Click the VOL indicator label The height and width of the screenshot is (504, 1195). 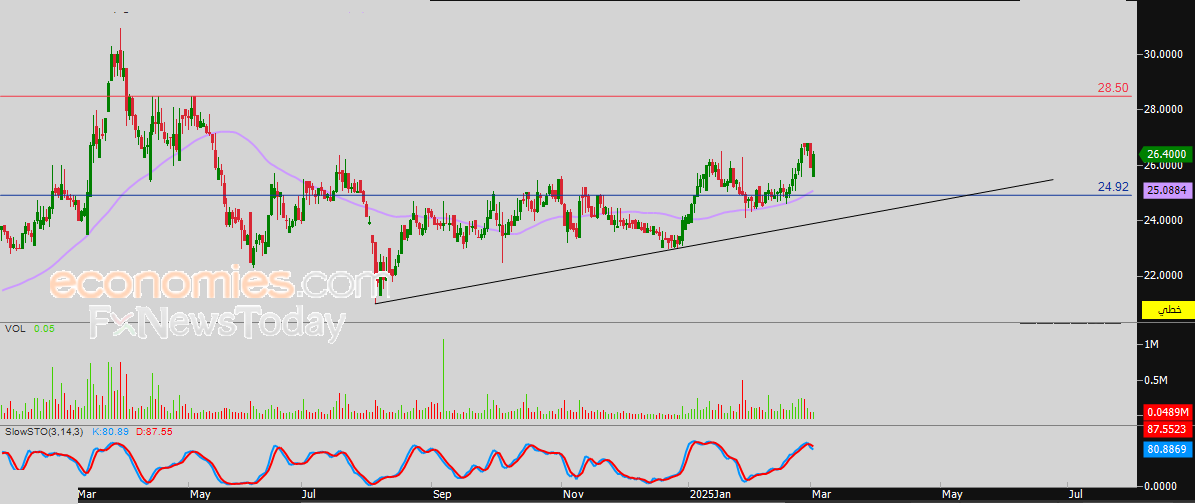(14, 329)
